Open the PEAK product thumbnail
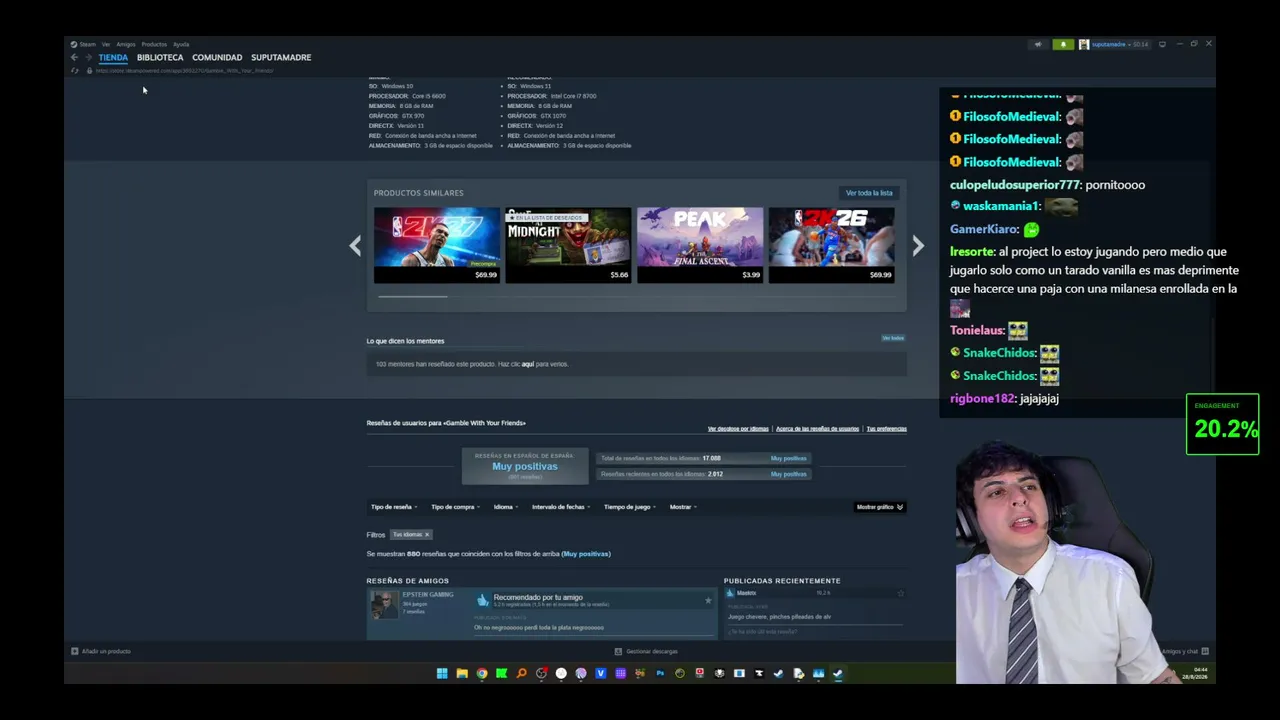The image size is (1280, 720). tap(700, 245)
